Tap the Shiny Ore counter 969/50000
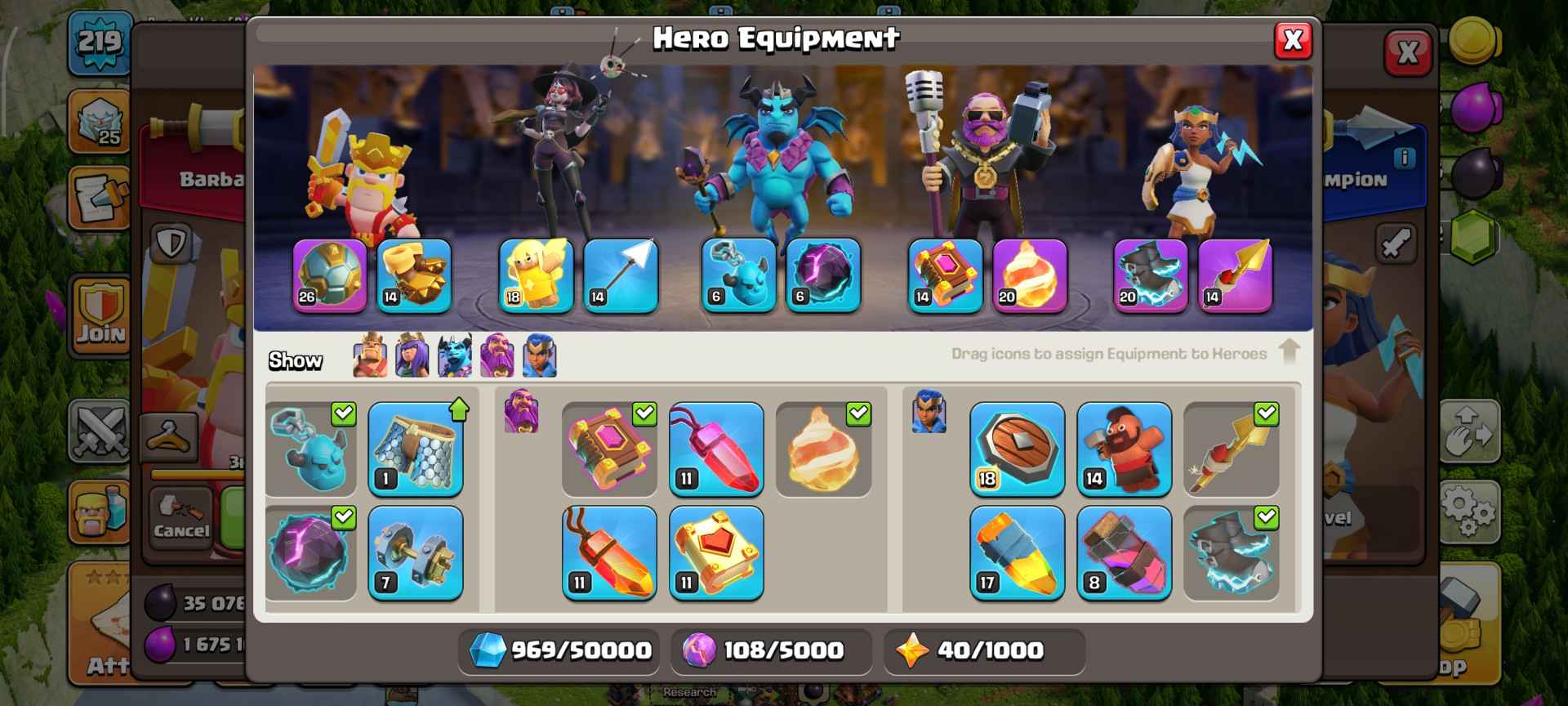 (559, 650)
